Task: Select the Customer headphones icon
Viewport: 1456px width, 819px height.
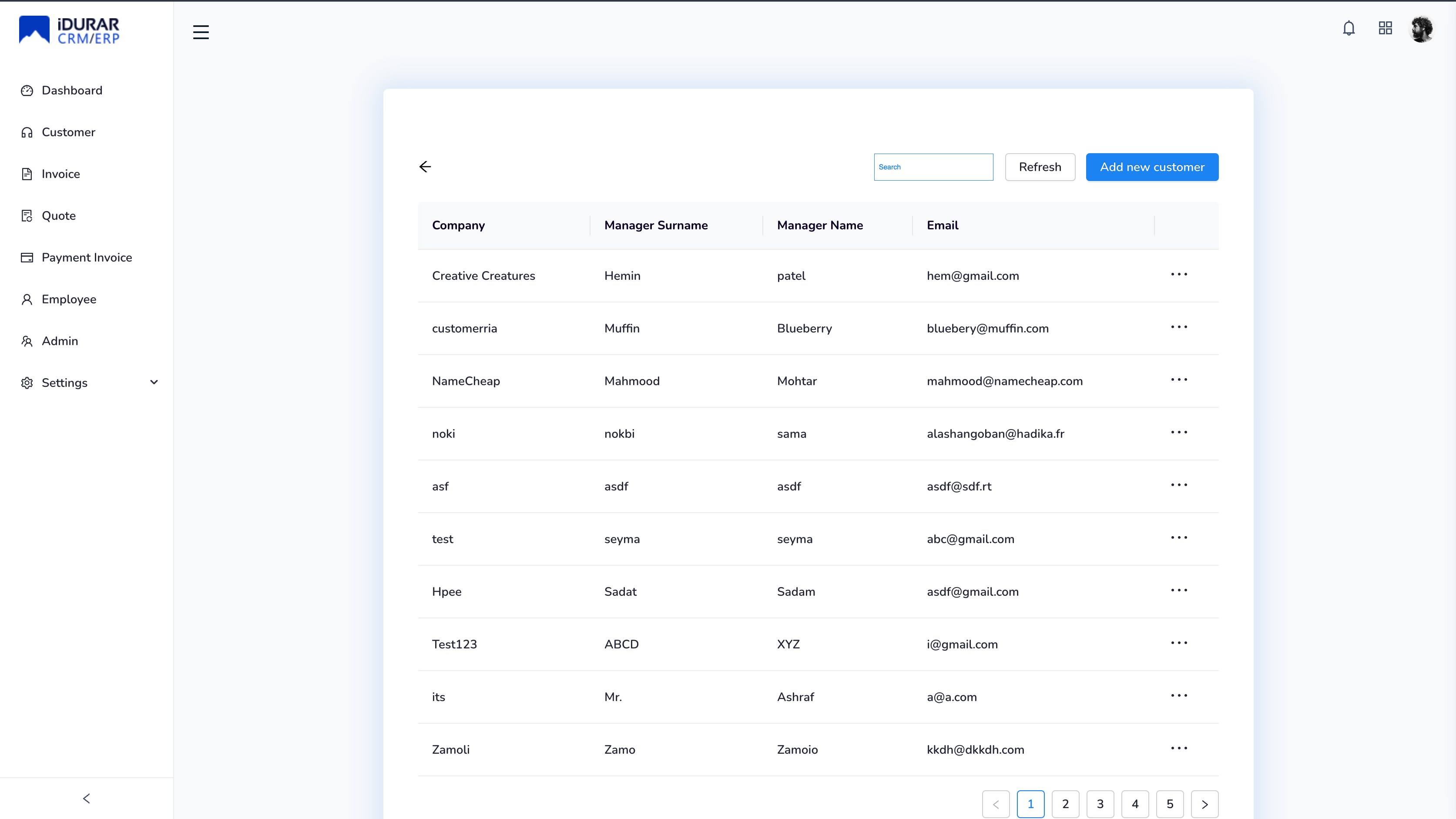Action: click(x=27, y=132)
